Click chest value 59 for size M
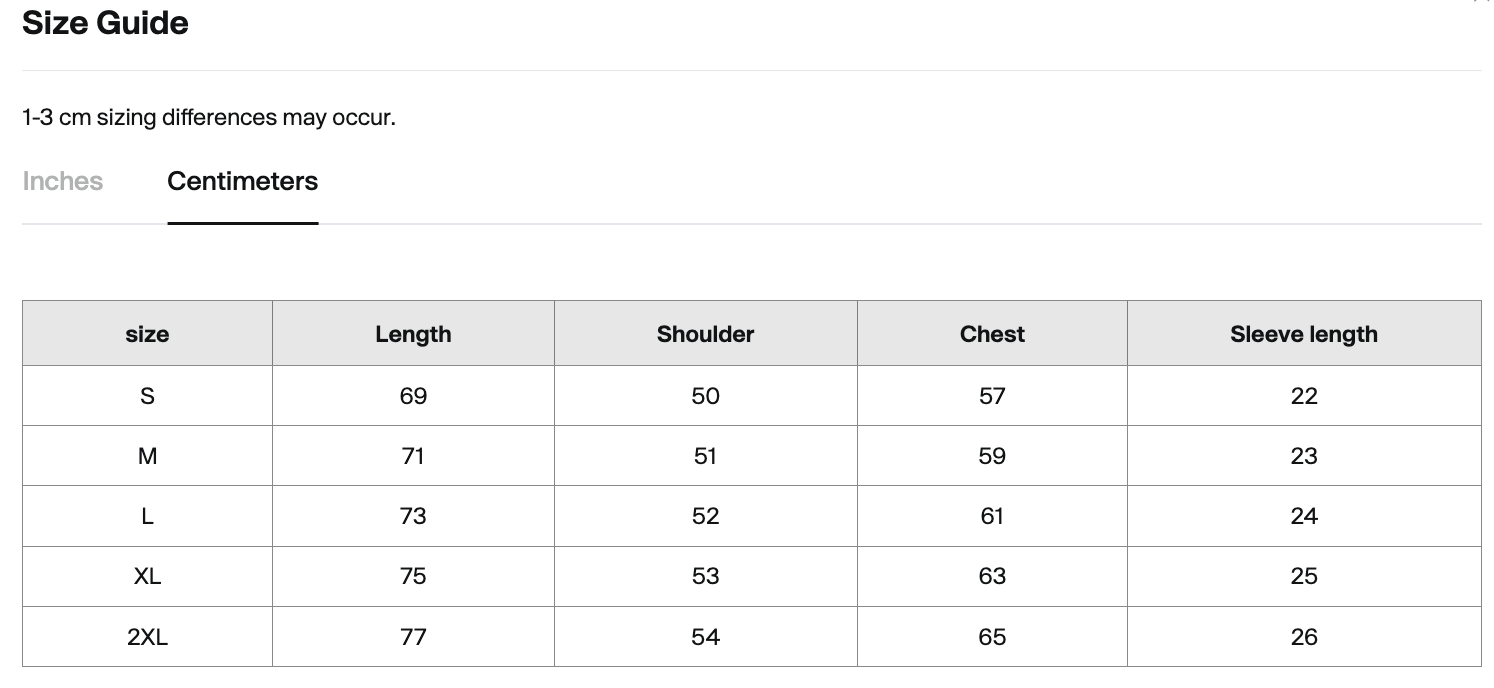This screenshot has height=688, width=1494. [x=992, y=456]
